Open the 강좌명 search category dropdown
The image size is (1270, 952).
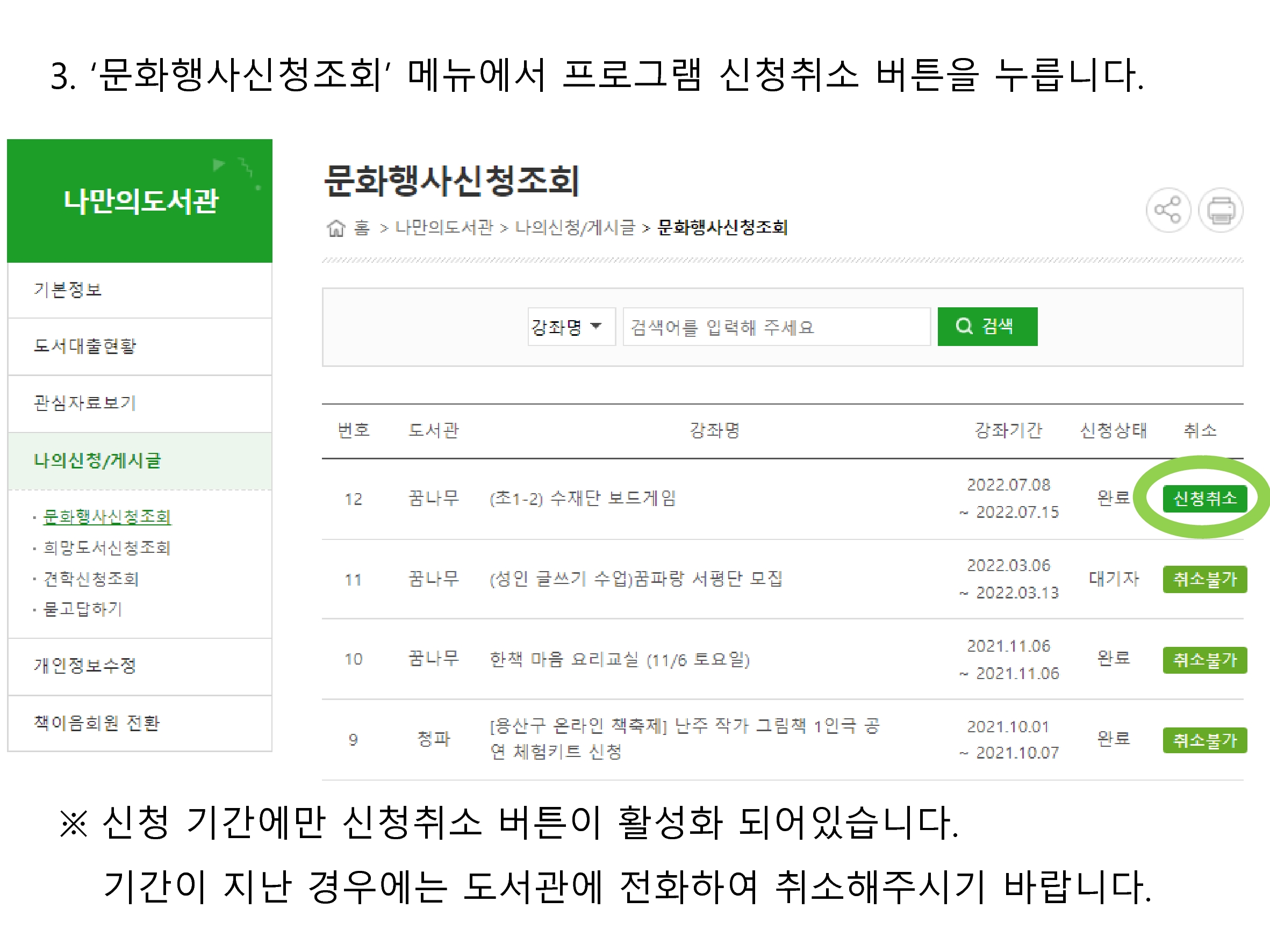[x=571, y=327]
